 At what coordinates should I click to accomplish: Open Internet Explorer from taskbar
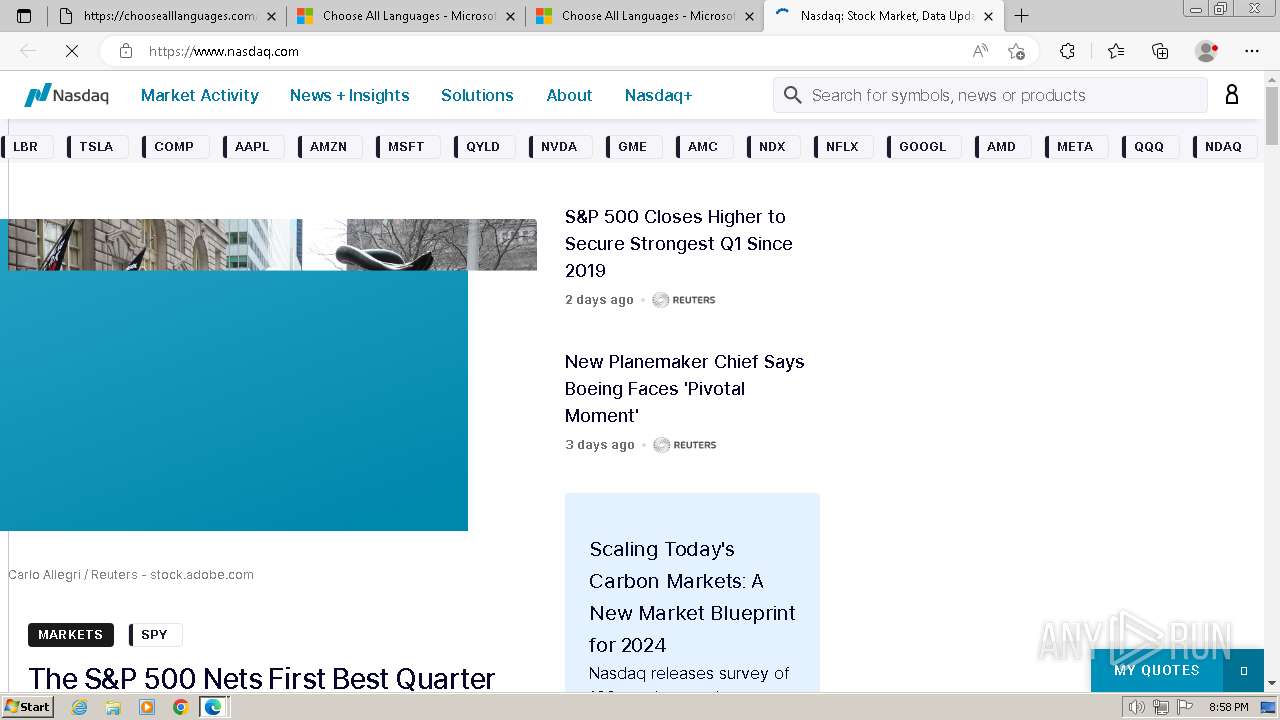(x=80, y=707)
